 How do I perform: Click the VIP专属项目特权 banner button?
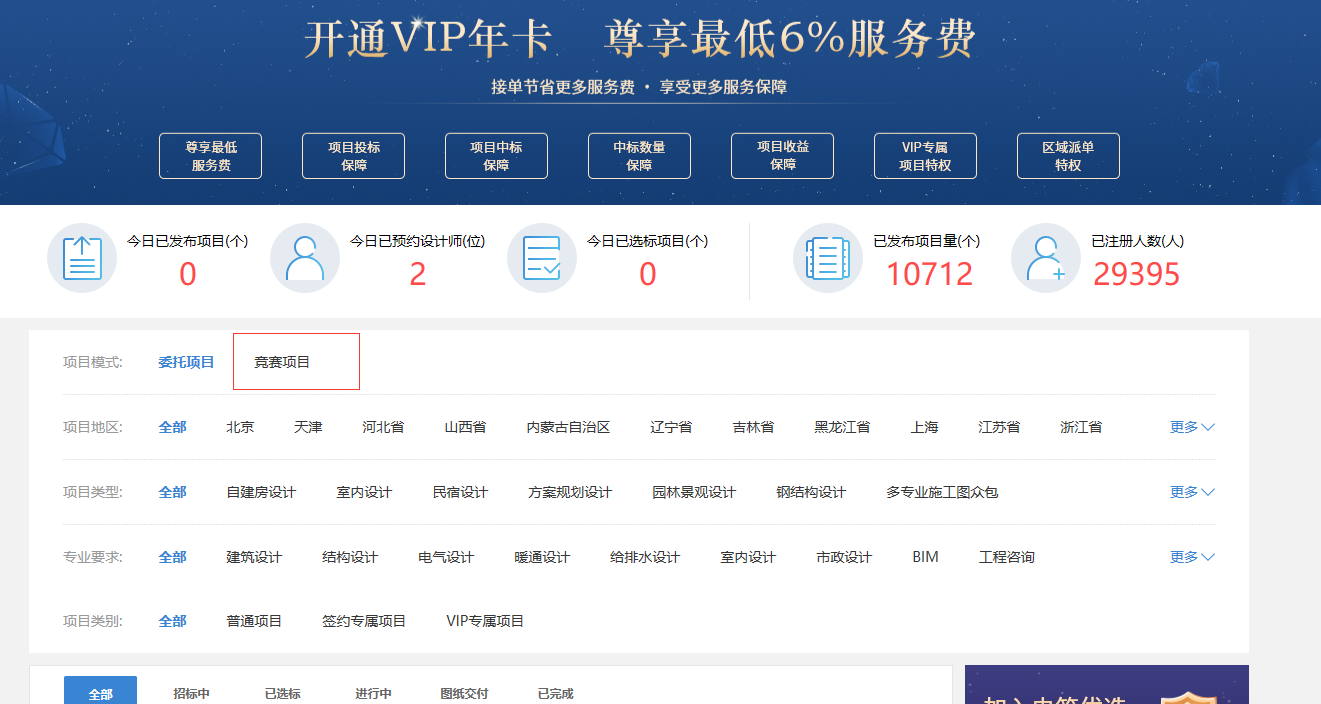click(925, 156)
